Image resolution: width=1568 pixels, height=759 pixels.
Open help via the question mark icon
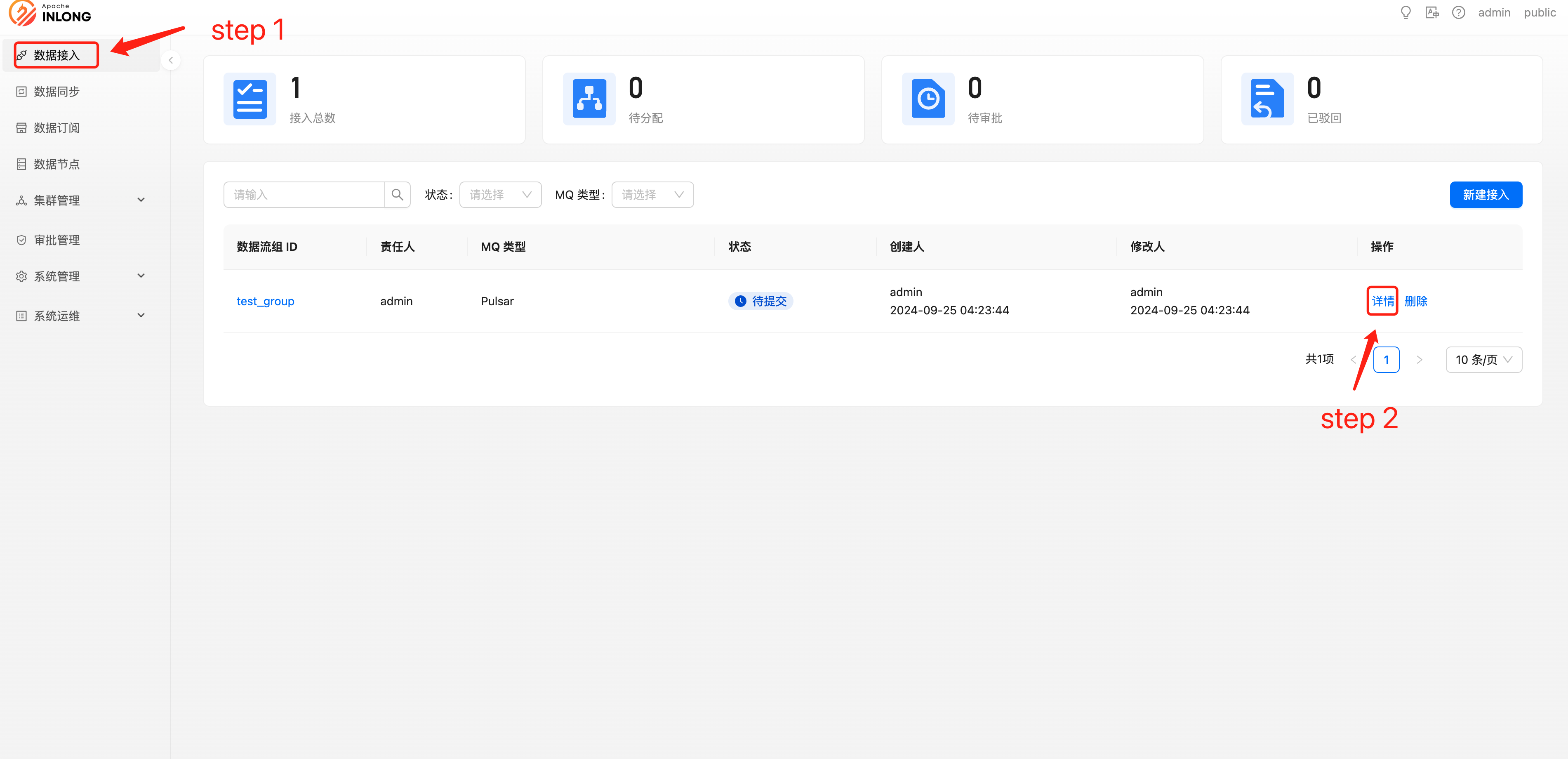coord(1459,12)
